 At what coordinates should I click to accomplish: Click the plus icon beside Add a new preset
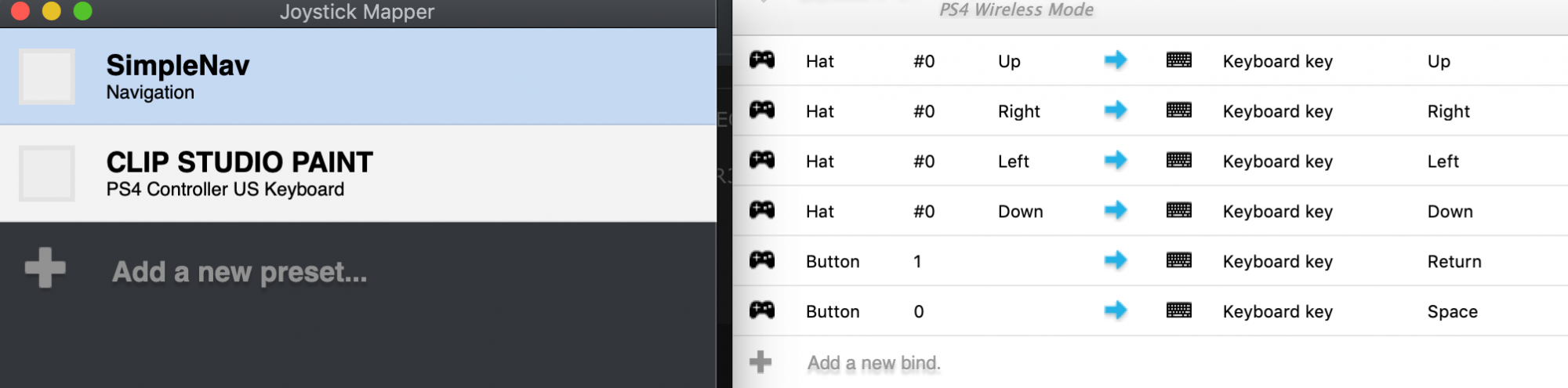pyautogui.click(x=45, y=268)
